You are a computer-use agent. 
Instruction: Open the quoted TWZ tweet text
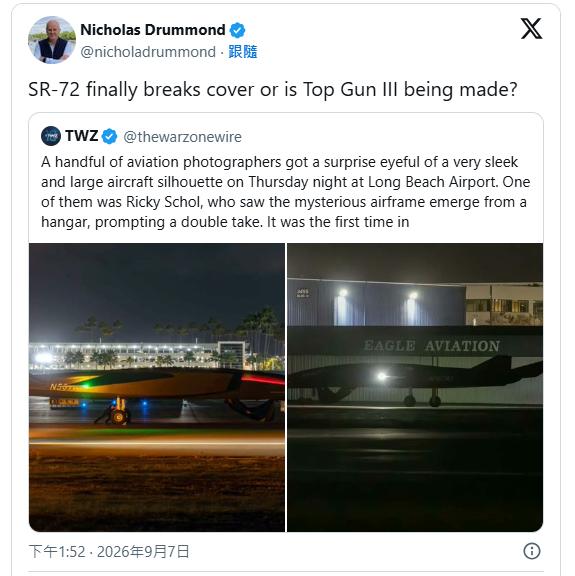[x=285, y=192]
